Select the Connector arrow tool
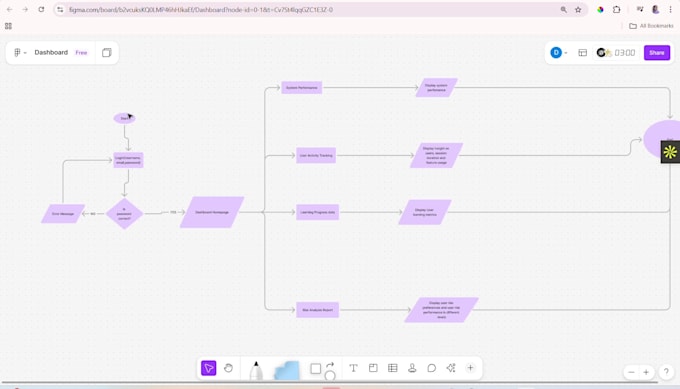The image size is (680, 389). coord(330,365)
